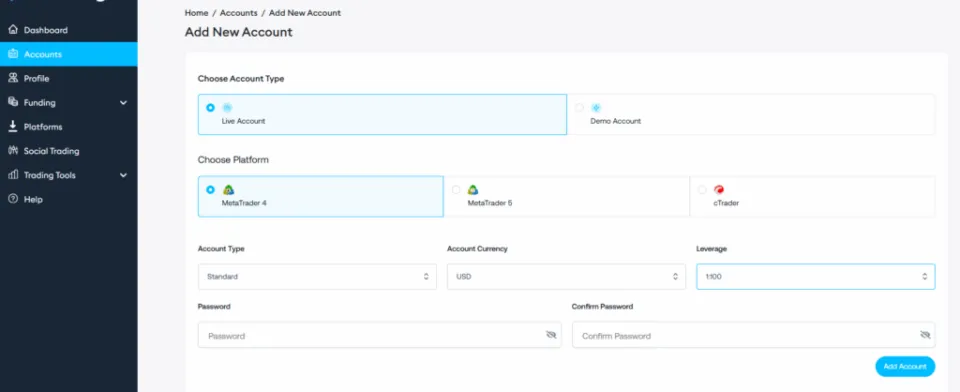
Task: Choose the MetaTrader 4 radio button
Action: tap(211, 190)
